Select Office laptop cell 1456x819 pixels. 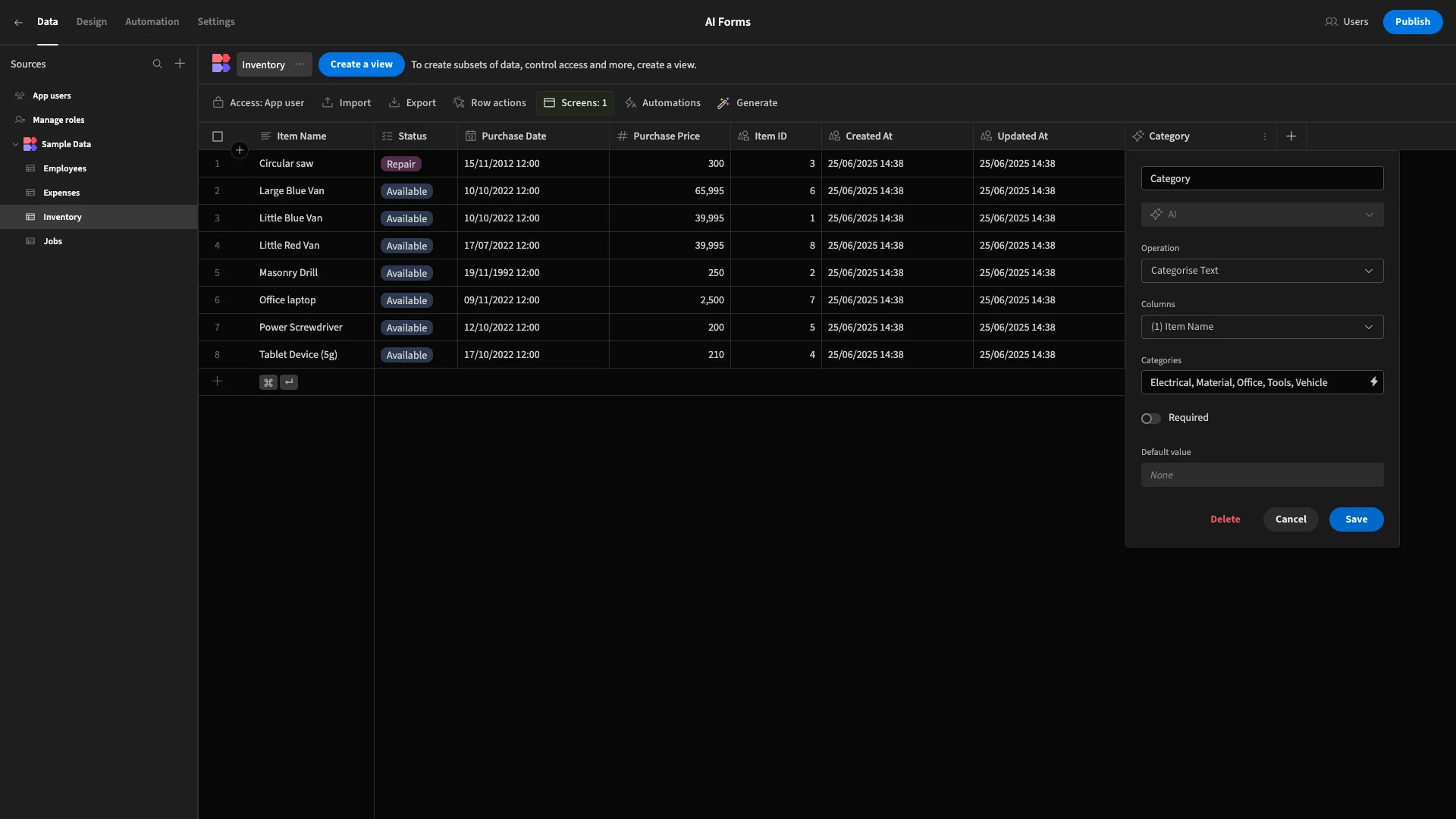tap(313, 300)
